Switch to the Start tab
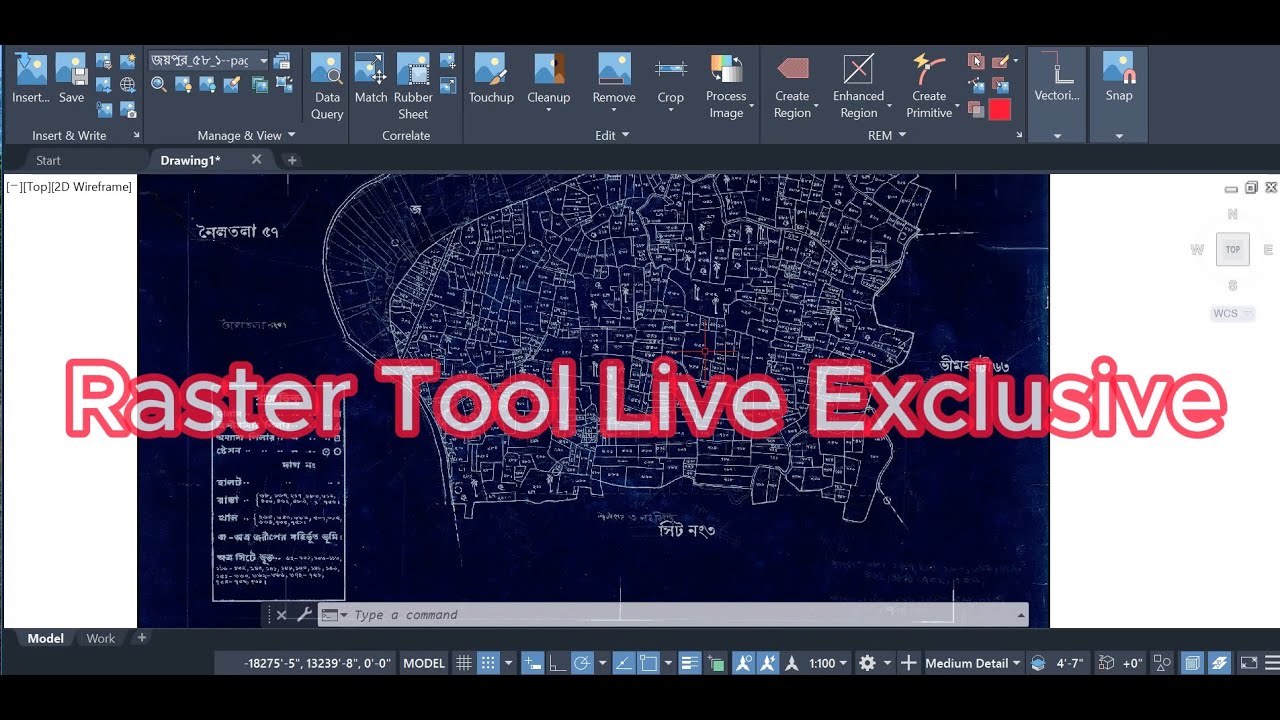Image resolution: width=1280 pixels, height=720 pixels. point(48,160)
